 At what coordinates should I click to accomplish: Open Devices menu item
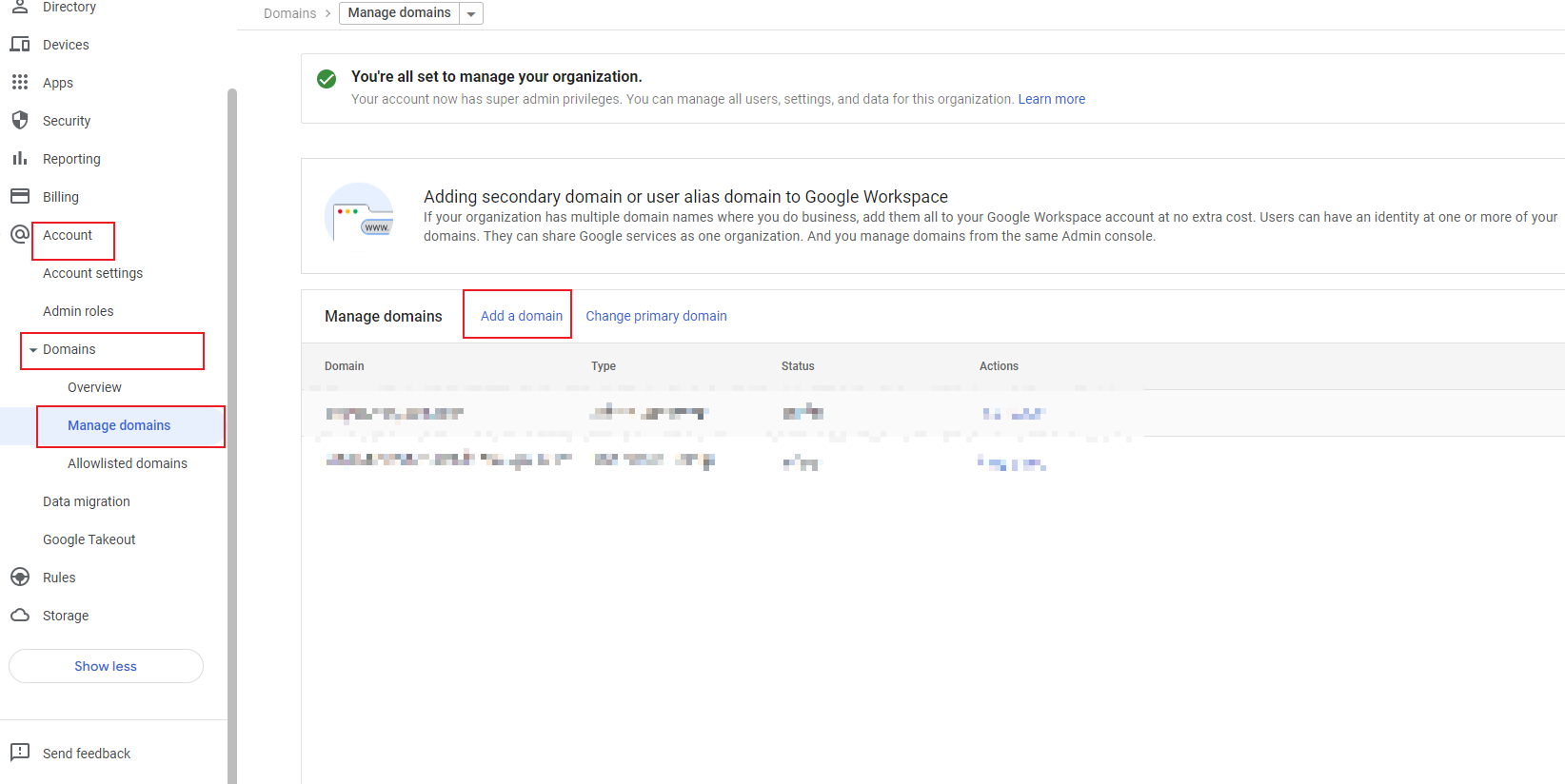[x=66, y=45]
